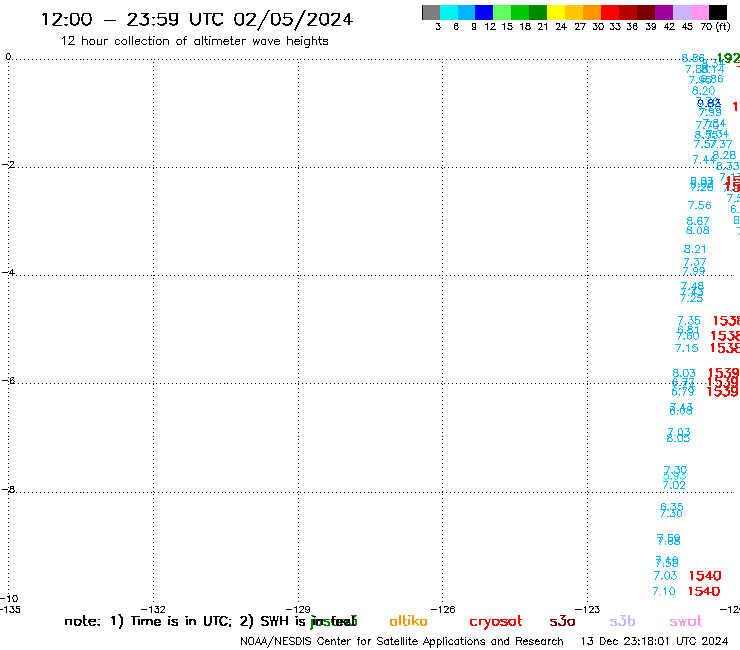Select the light blue 9 ft legend swatch

[x=466, y=12]
